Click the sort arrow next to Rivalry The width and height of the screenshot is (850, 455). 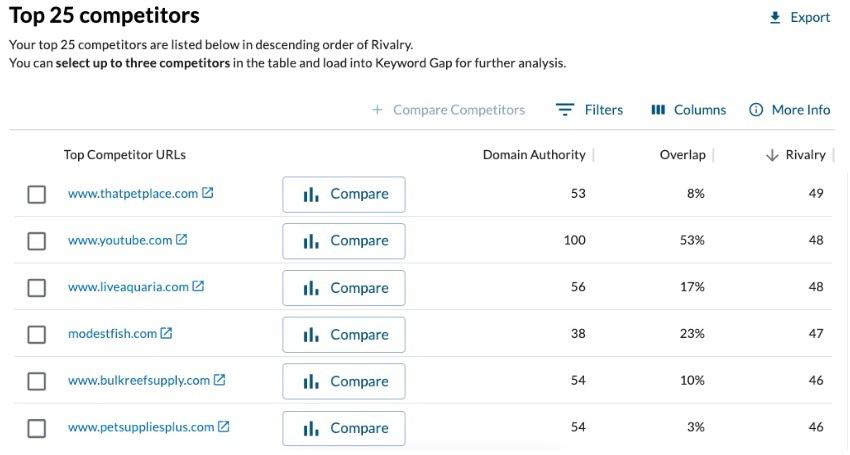coord(772,155)
